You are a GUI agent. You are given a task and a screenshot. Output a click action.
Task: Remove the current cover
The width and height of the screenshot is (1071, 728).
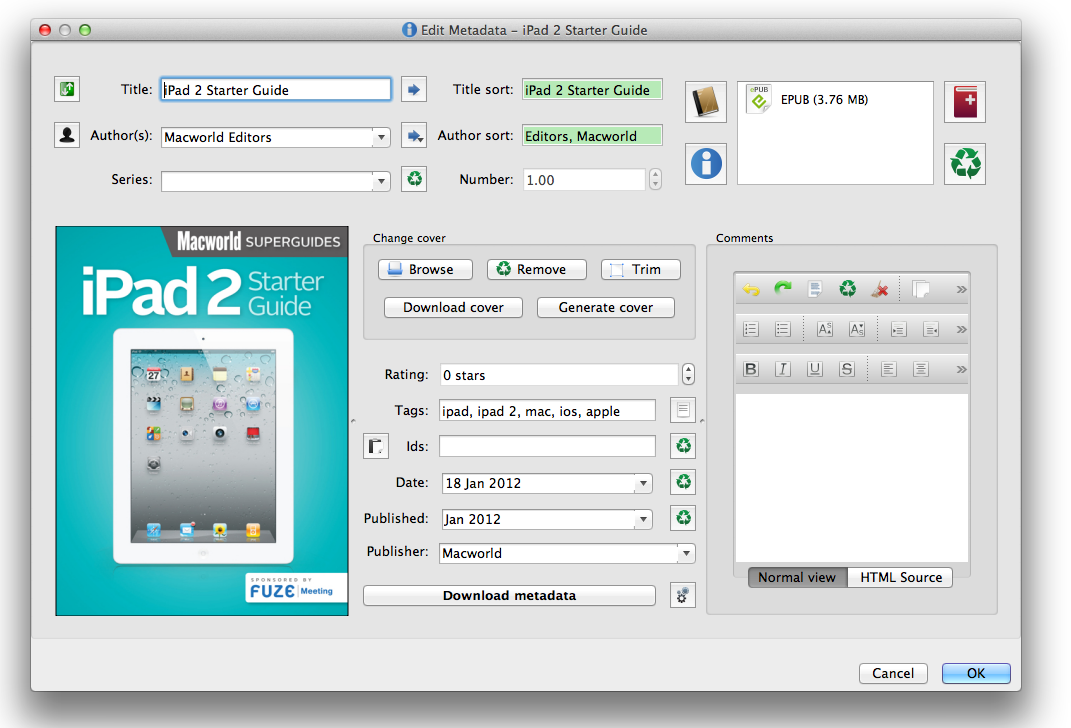click(537, 269)
